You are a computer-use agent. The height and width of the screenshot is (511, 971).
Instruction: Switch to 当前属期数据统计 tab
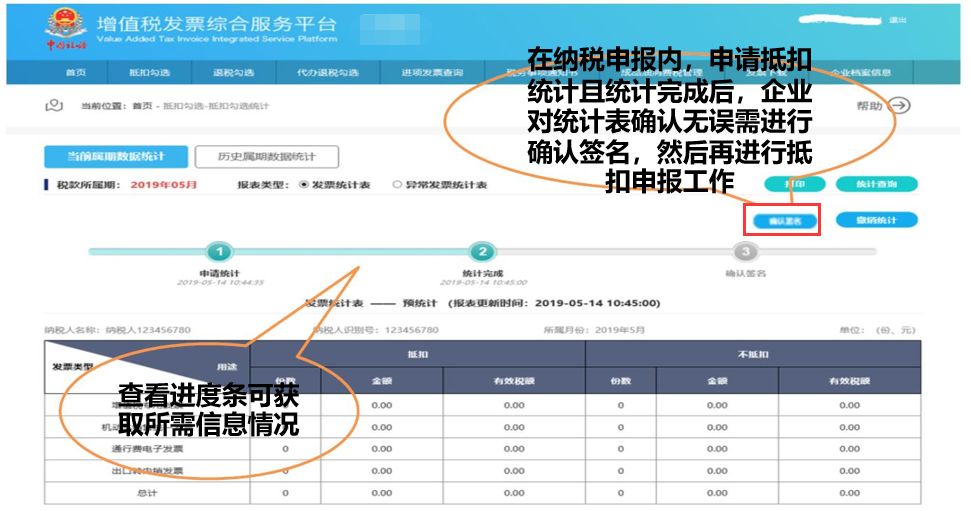tap(115, 157)
